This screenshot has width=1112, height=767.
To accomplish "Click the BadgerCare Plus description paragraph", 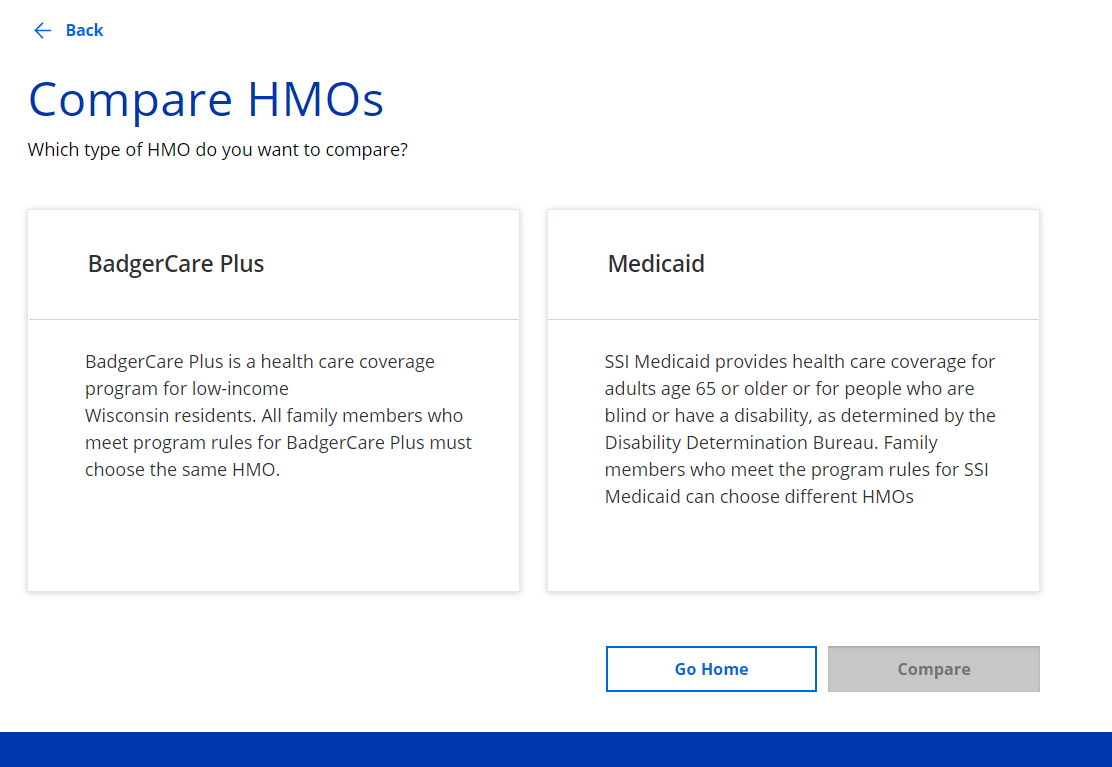I will 278,415.
